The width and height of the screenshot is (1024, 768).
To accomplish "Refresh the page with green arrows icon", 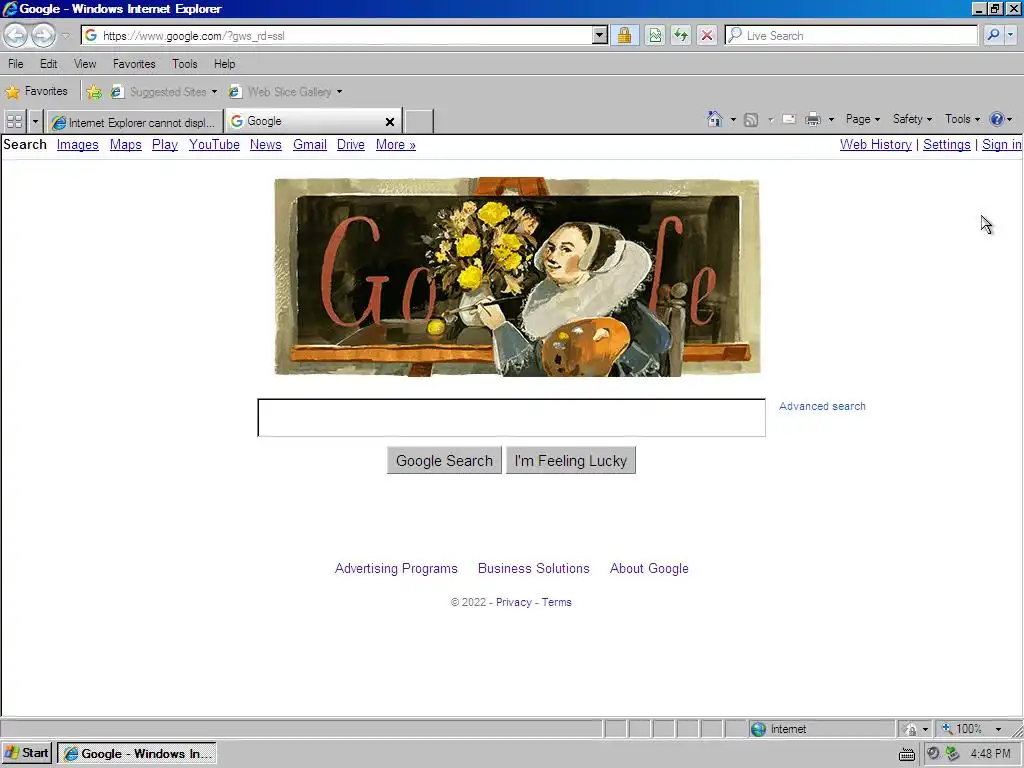I will point(681,35).
